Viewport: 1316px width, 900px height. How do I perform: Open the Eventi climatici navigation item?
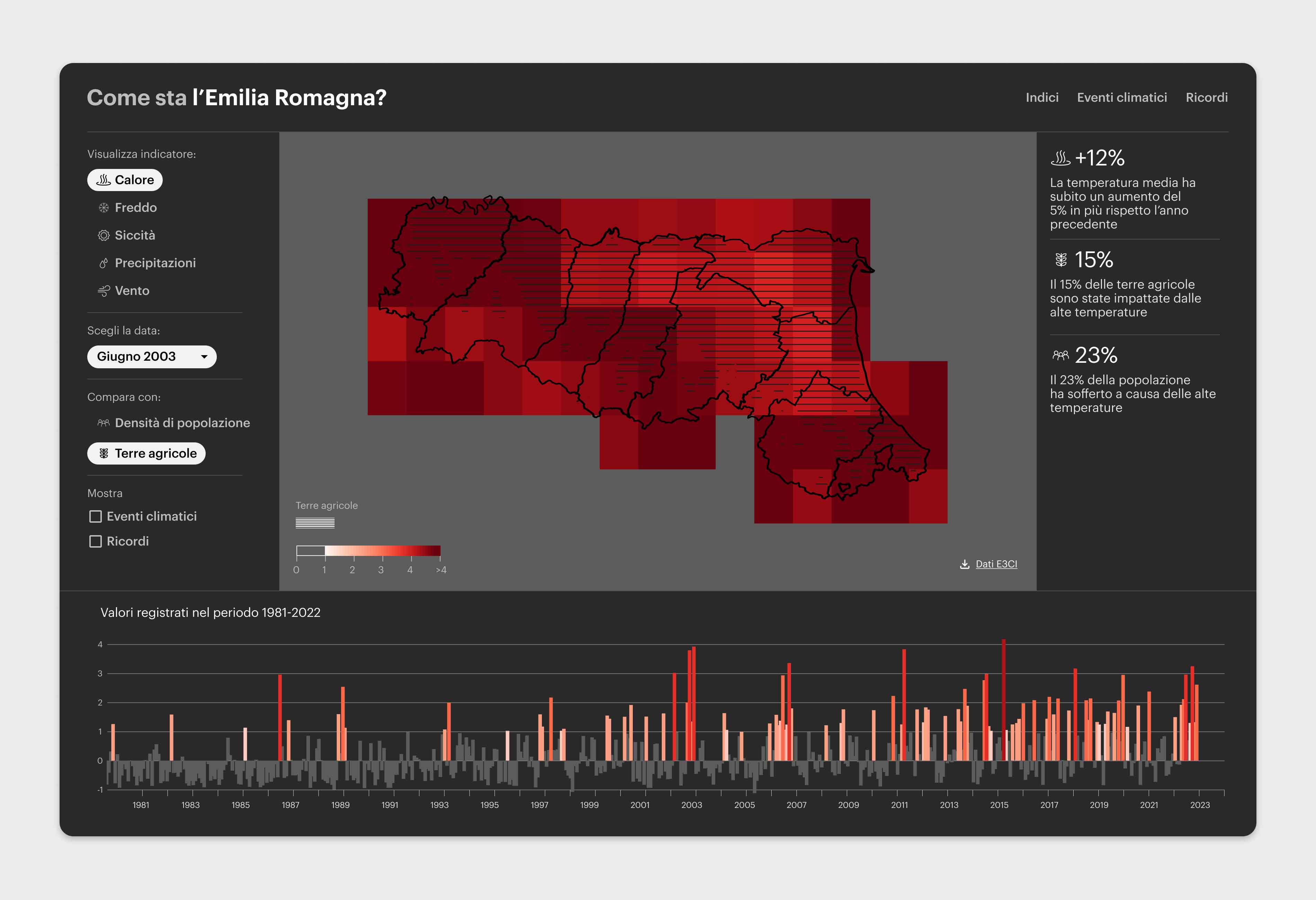coord(1122,97)
